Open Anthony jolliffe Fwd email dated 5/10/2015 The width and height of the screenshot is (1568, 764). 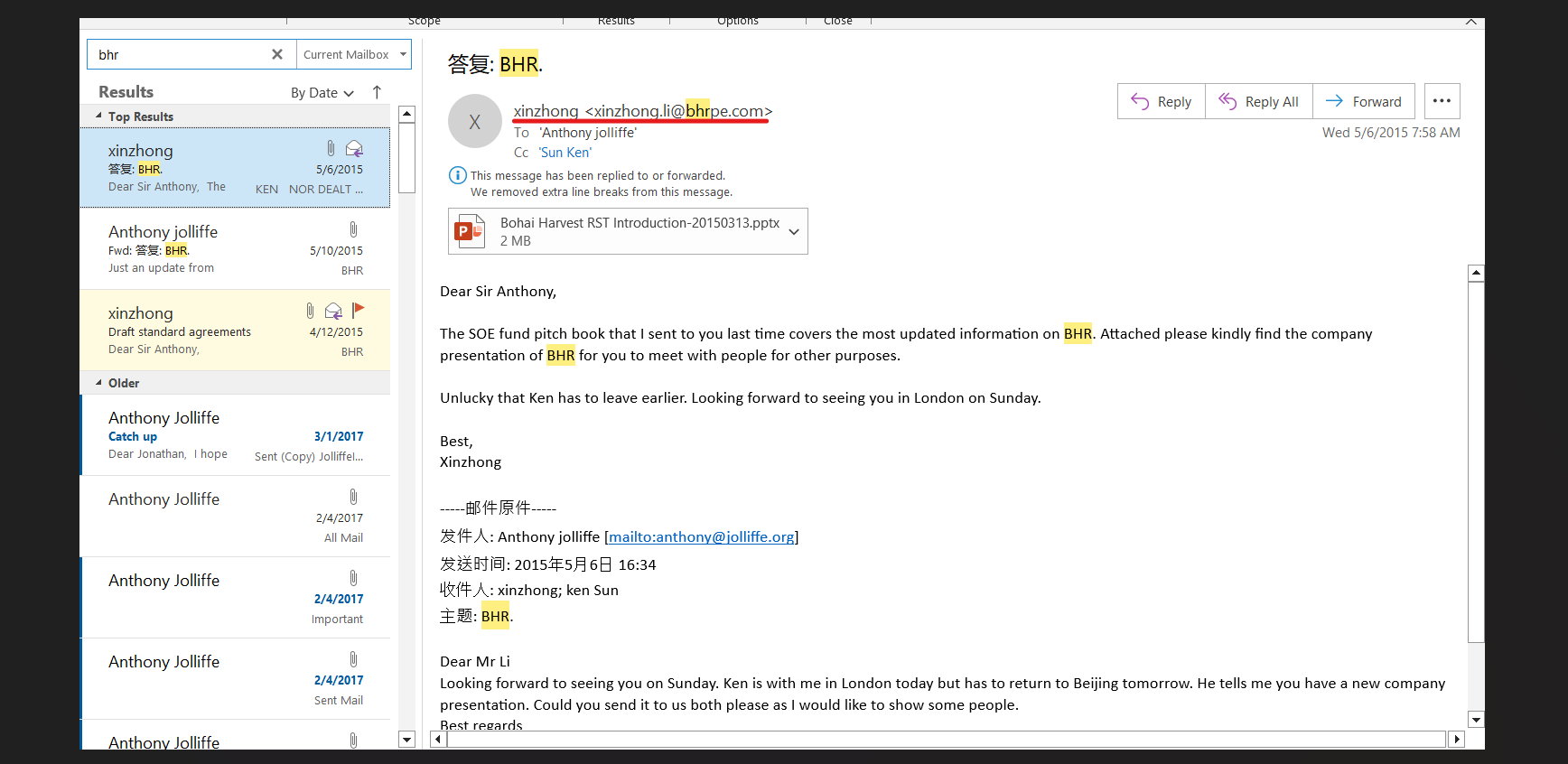235,249
